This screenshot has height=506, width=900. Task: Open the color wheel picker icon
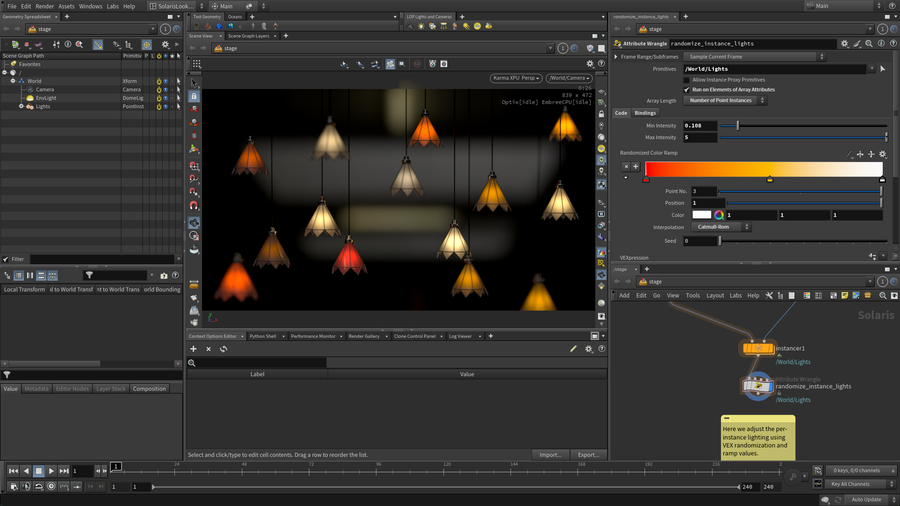coord(719,215)
